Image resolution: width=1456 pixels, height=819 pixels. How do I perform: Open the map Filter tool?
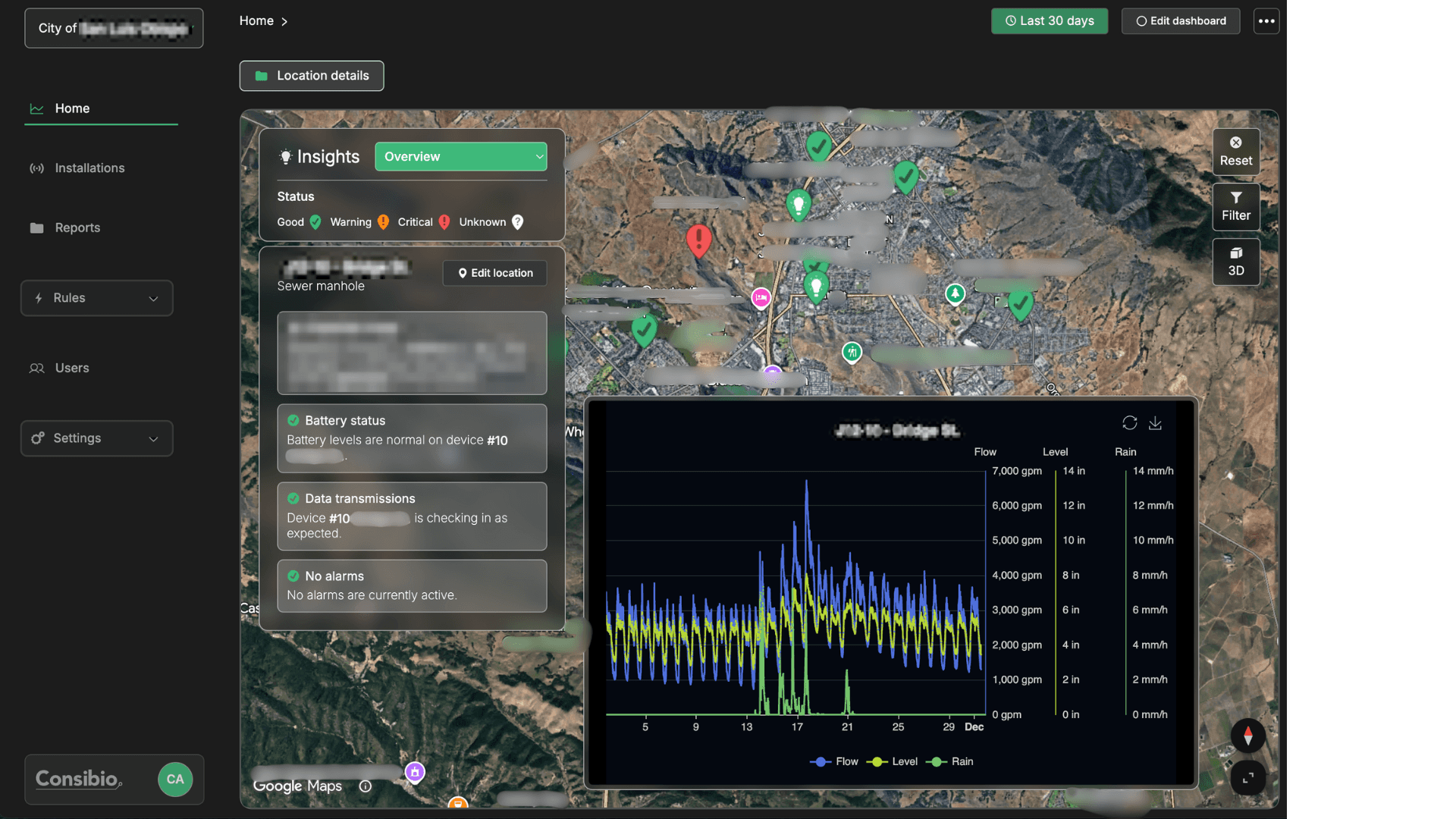point(1235,206)
